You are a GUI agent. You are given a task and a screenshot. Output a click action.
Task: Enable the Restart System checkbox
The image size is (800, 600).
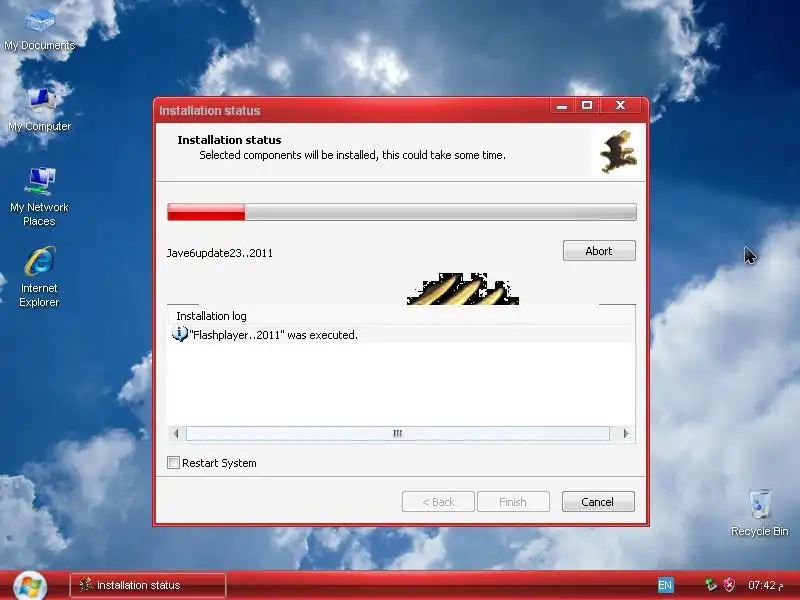[x=173, y=463]
